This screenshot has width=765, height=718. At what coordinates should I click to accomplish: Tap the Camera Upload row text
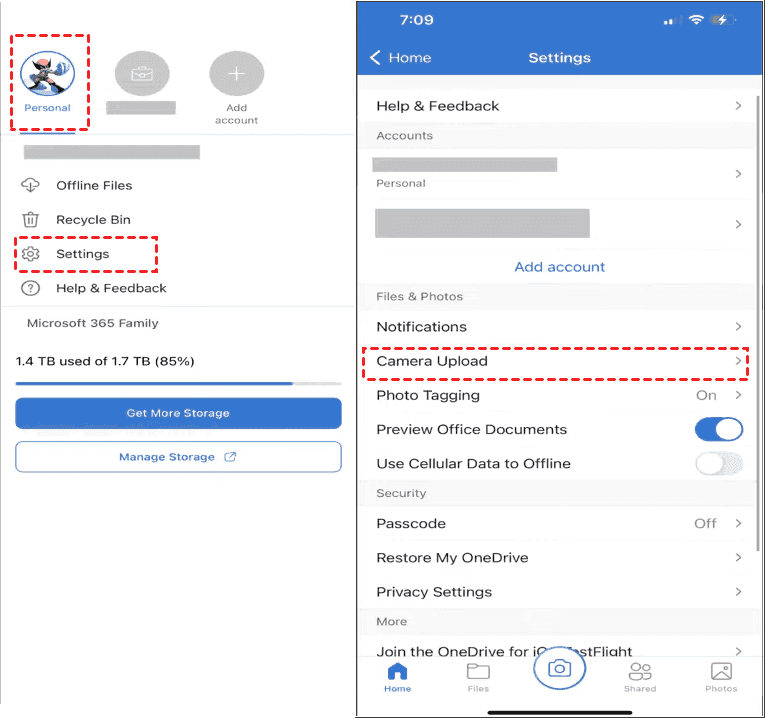point(432,361)
